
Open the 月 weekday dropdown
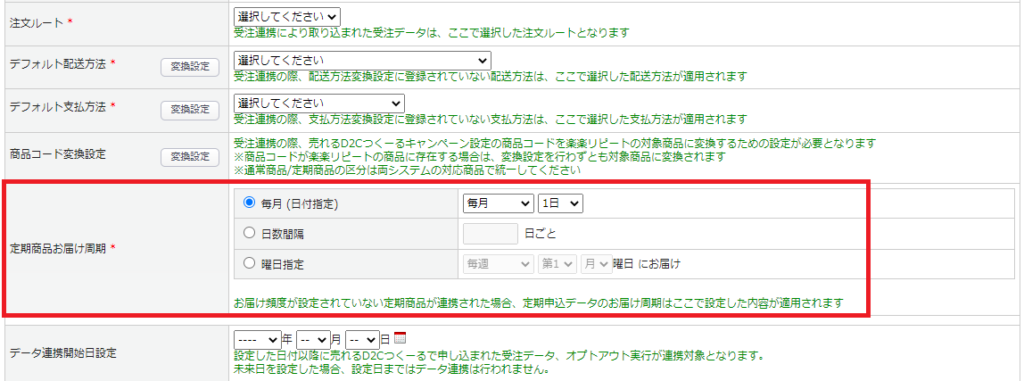pyautogui.click(x=596, y=264)
